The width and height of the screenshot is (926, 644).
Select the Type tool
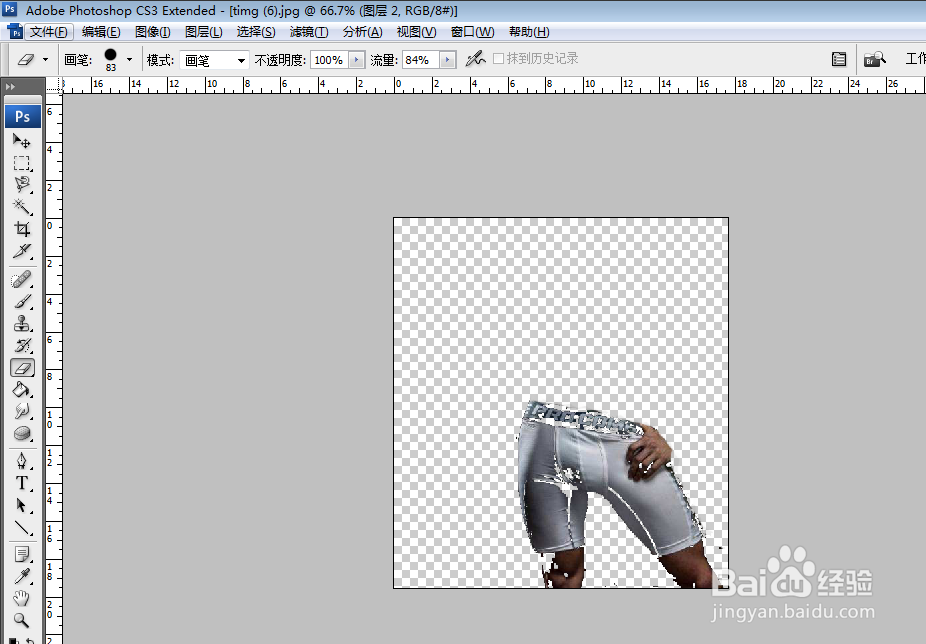pyautogui.click(x=22, y=483)
